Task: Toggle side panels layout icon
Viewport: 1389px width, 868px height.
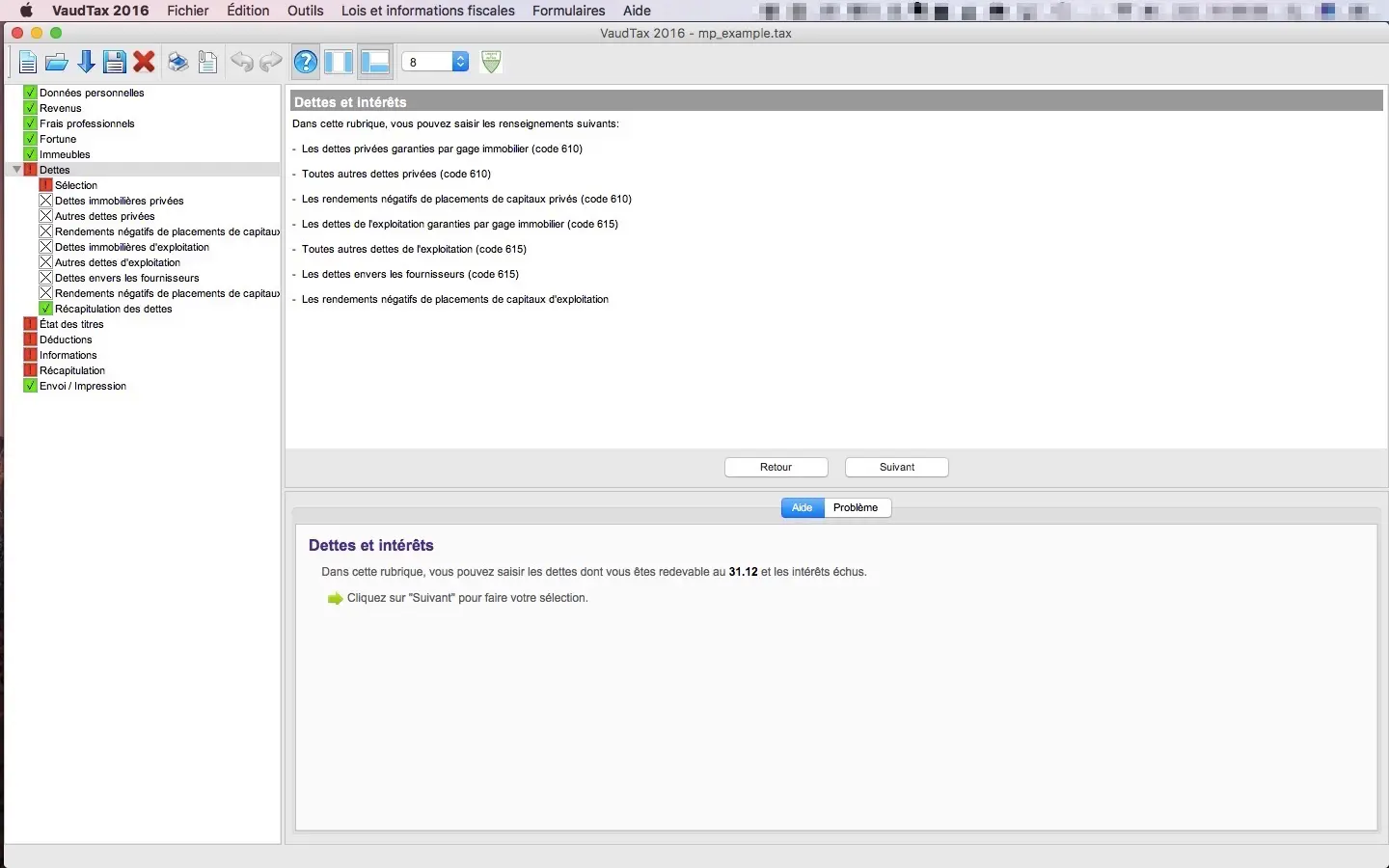Action: 339,63
